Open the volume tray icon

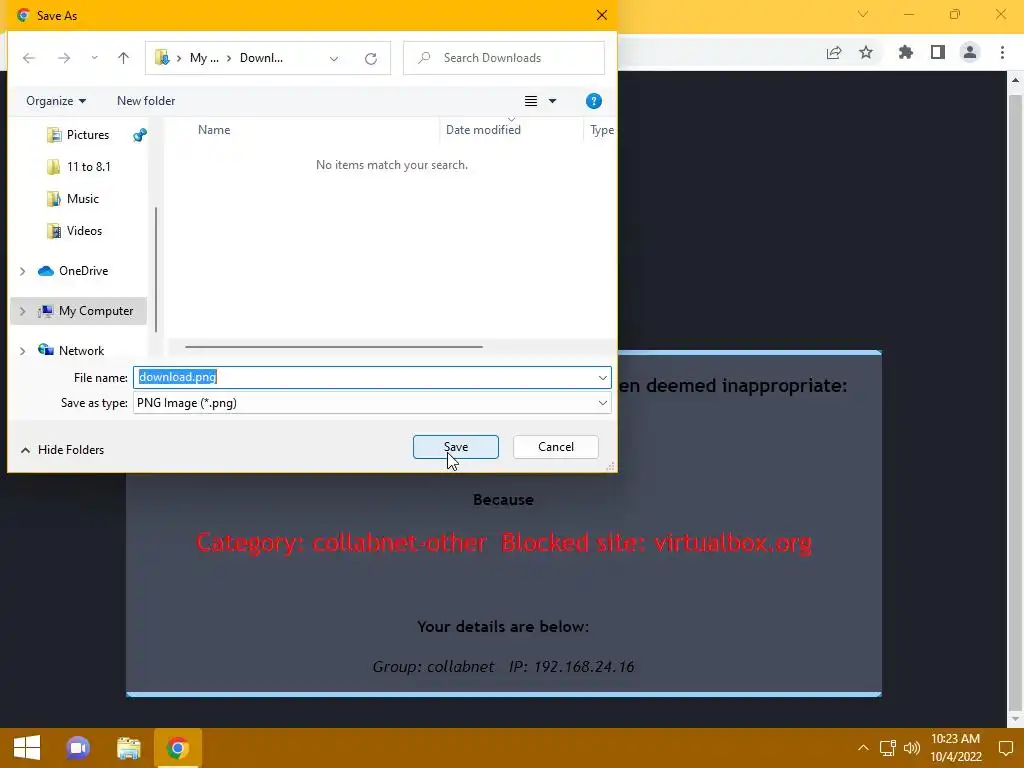tap(912, 748)
